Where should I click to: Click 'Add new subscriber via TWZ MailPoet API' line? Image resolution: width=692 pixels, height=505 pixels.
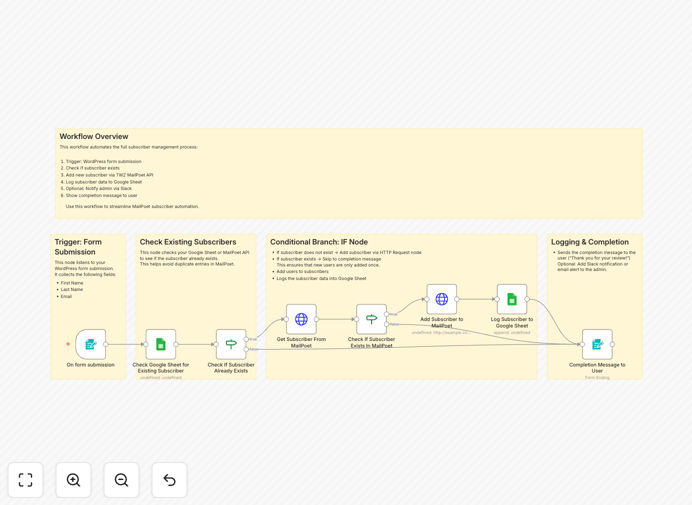click(109, 175)
